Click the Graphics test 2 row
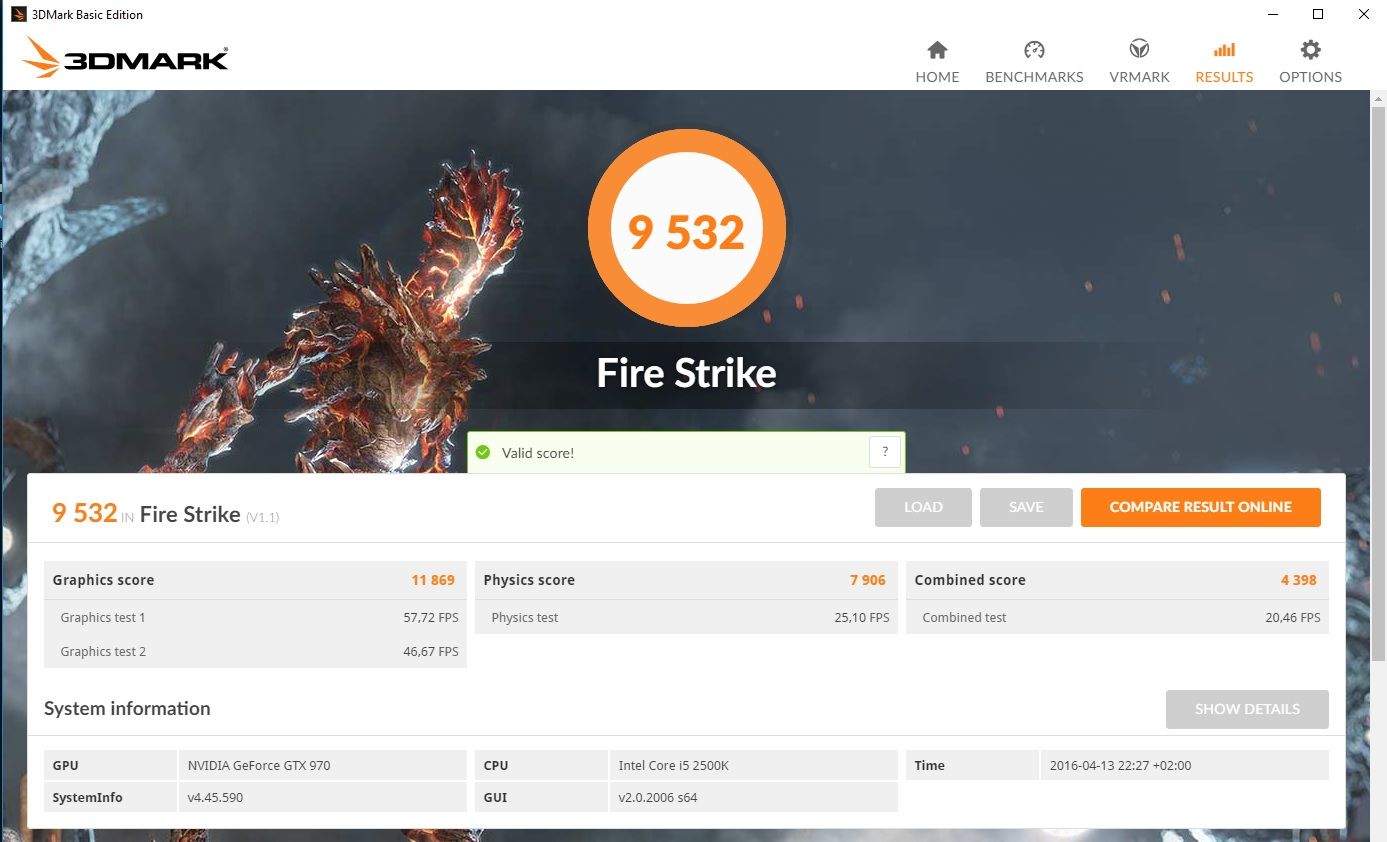 [x=255, y=651]
